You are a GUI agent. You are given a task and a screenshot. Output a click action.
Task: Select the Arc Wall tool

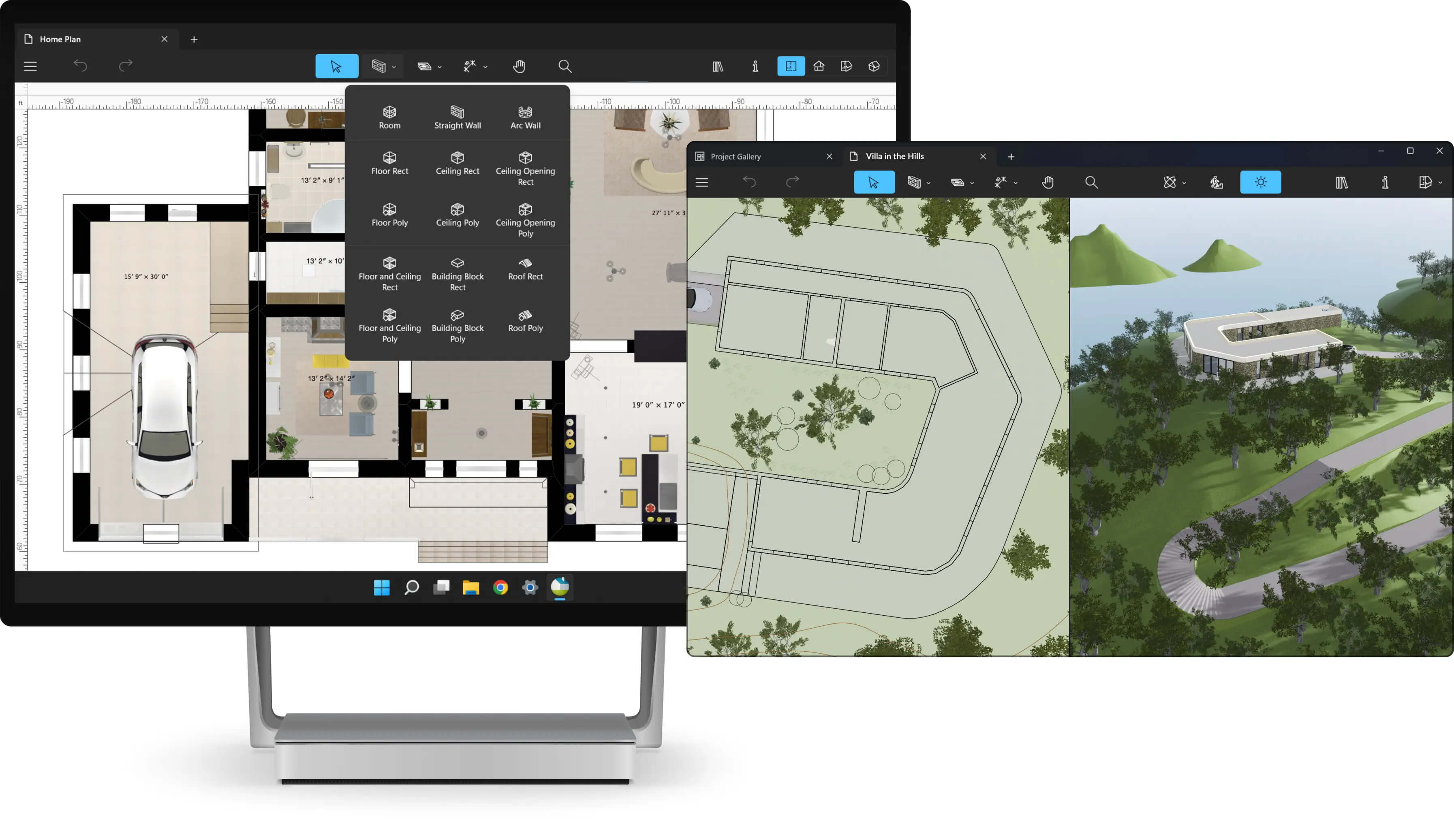tap(525, 115)
